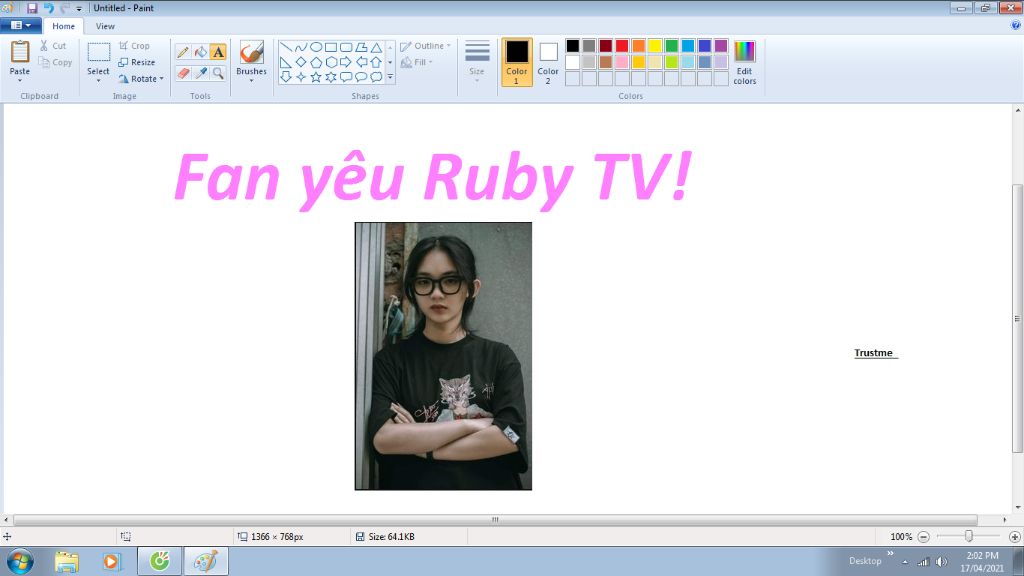Choose the Left arrow shape
The width and height of the screenshot is (1024, 576).
(x=361, y=62)
